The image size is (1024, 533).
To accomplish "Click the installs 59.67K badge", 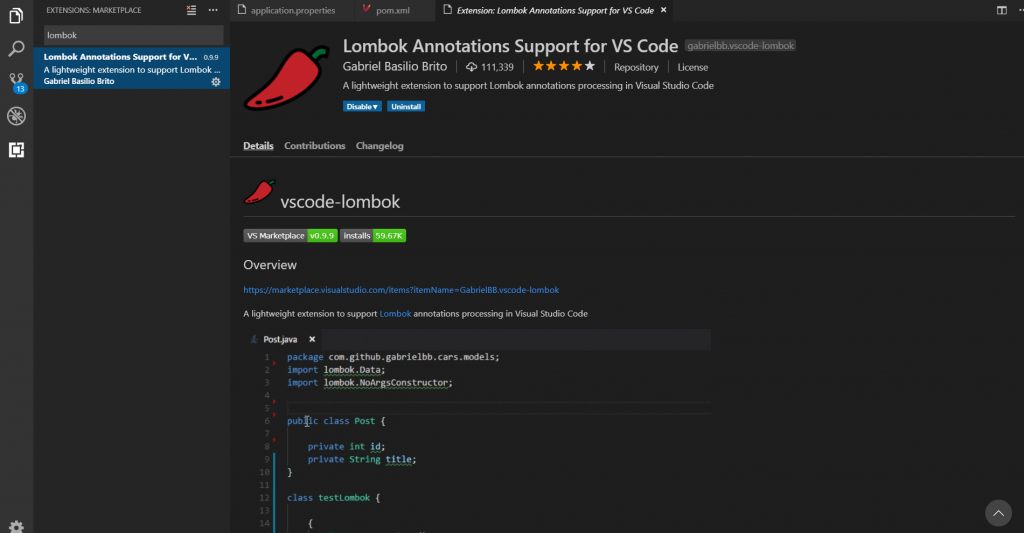I will point(373,236).
